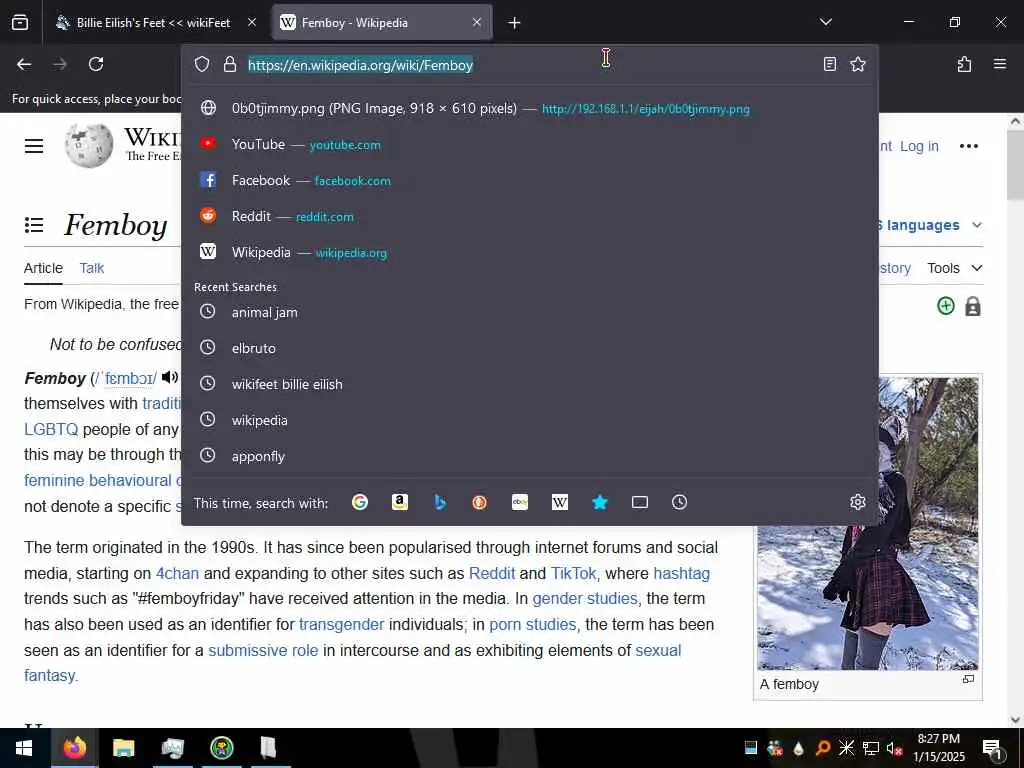Bookmark this page with star icon
The image size is (1024, 768).
point(857,64)
